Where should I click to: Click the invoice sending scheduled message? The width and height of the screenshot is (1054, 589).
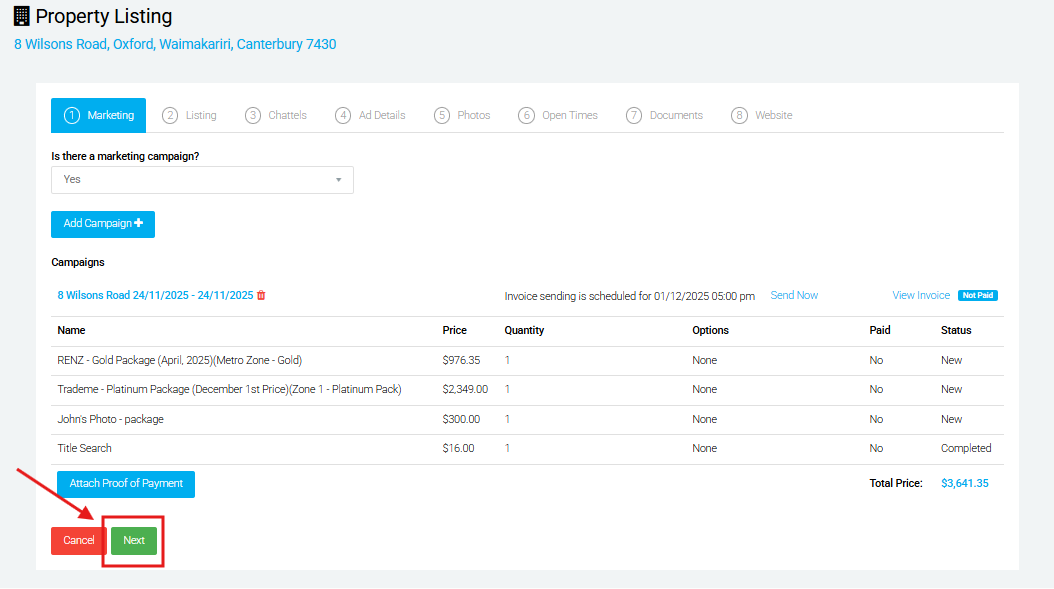click(x=630, y=296)
